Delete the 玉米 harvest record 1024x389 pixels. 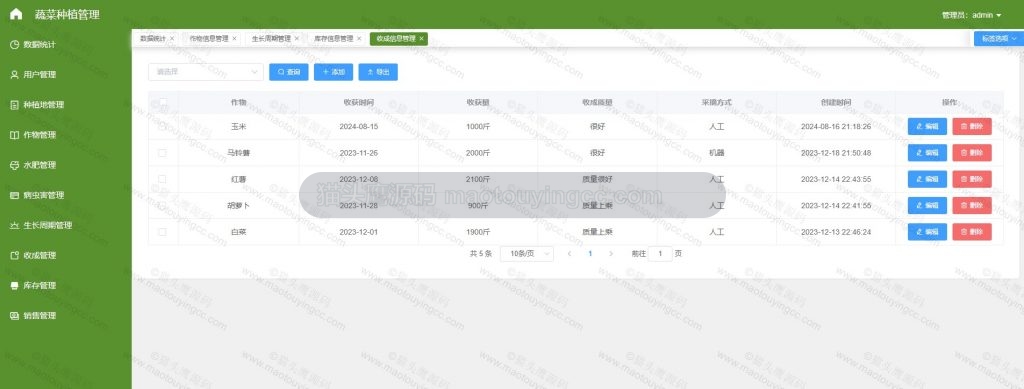pyautogui.click(x=972, y=126)
